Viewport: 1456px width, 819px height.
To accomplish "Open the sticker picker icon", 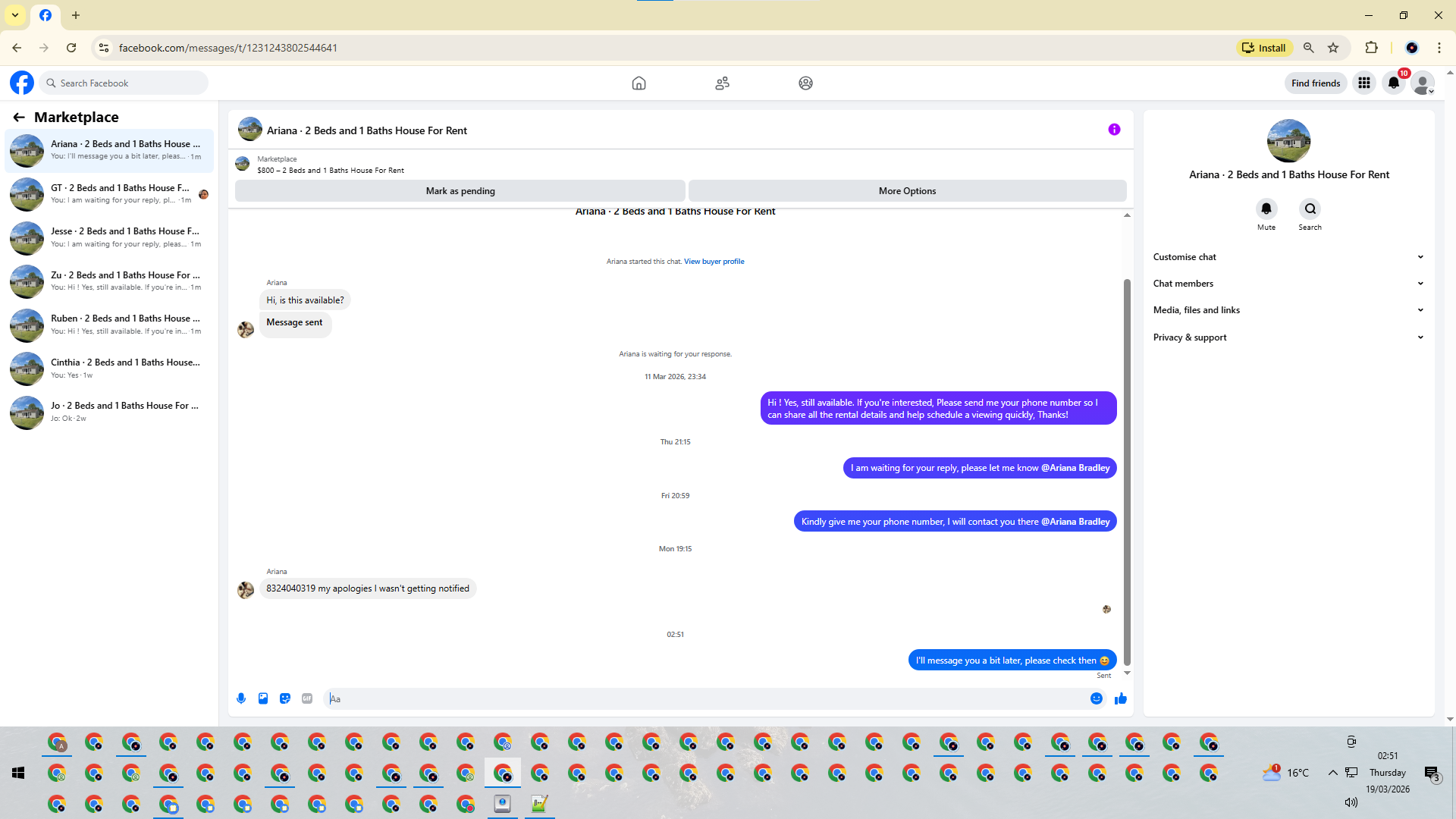I will tap(285, 698).
